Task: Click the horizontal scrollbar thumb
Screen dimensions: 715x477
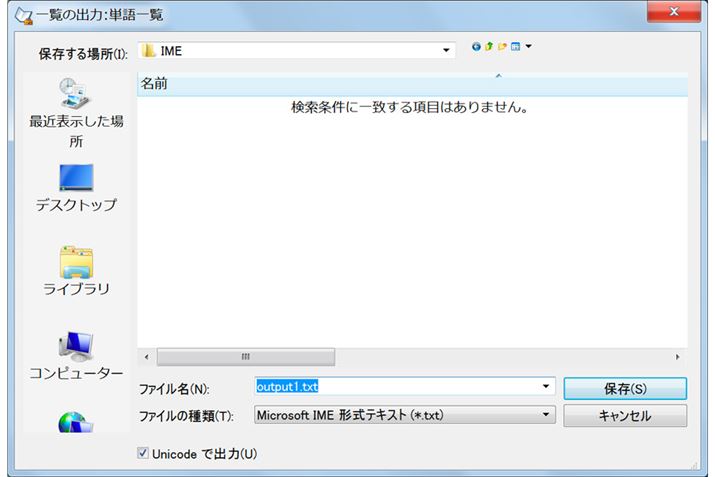Action: pos(246,357)
